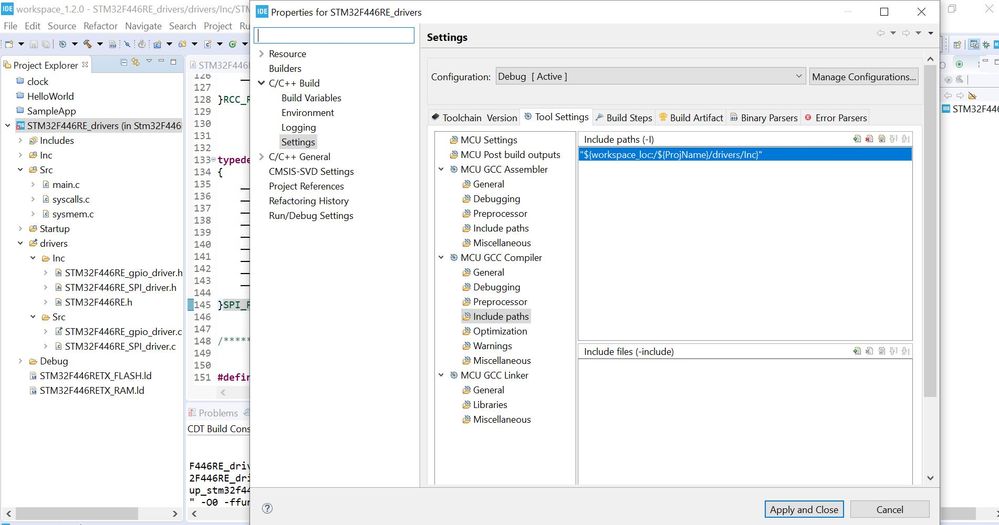Open the Source menu in the IDE

pos(62,26)
